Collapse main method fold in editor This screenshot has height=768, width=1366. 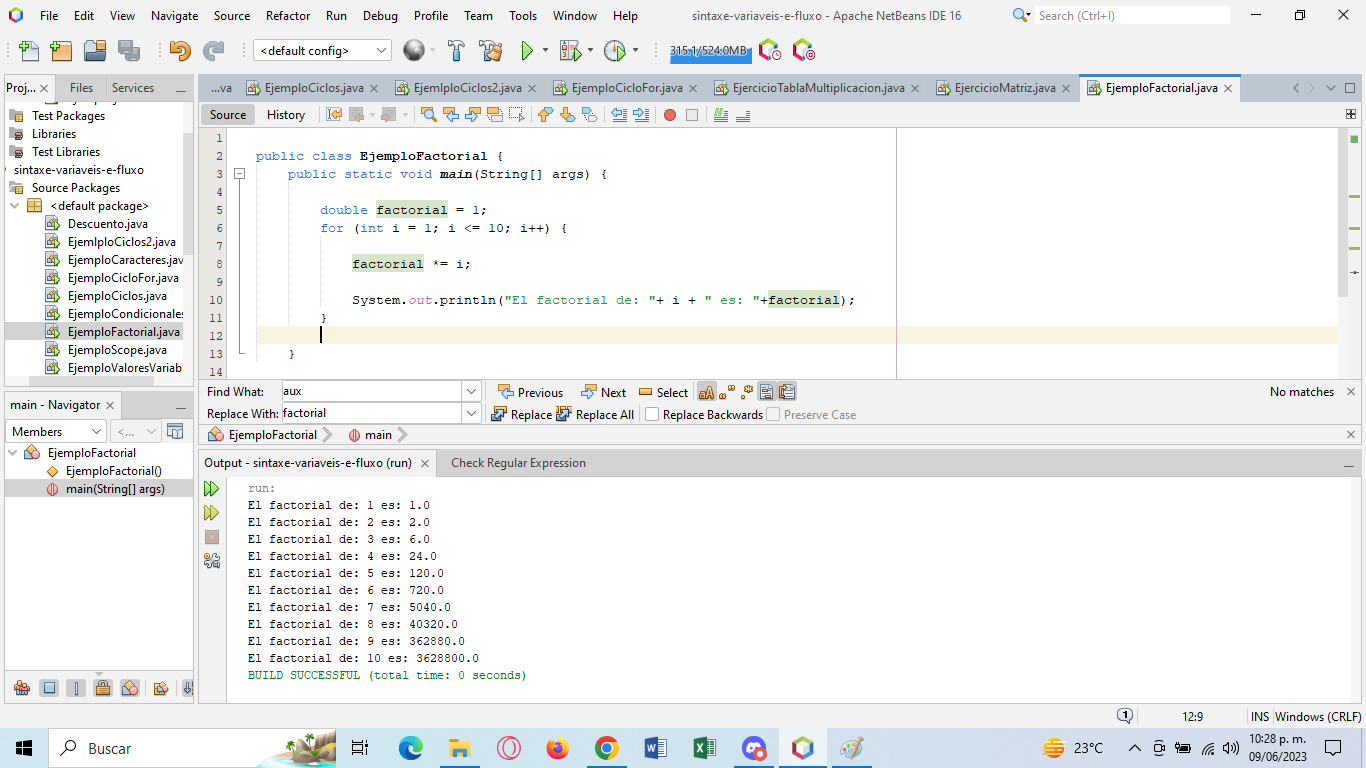pyautogui.click(x=239, y=174)
